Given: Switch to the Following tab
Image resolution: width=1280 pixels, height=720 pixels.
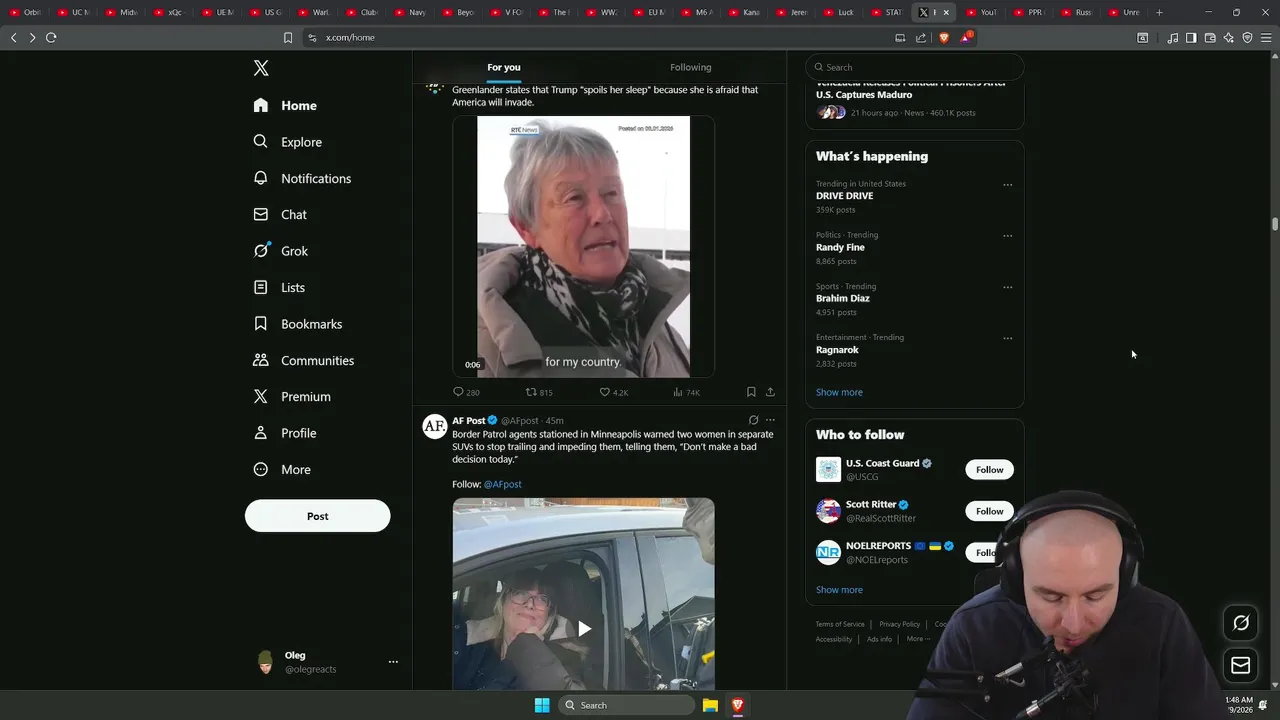Looking at the screenshot, I should 691,67.
